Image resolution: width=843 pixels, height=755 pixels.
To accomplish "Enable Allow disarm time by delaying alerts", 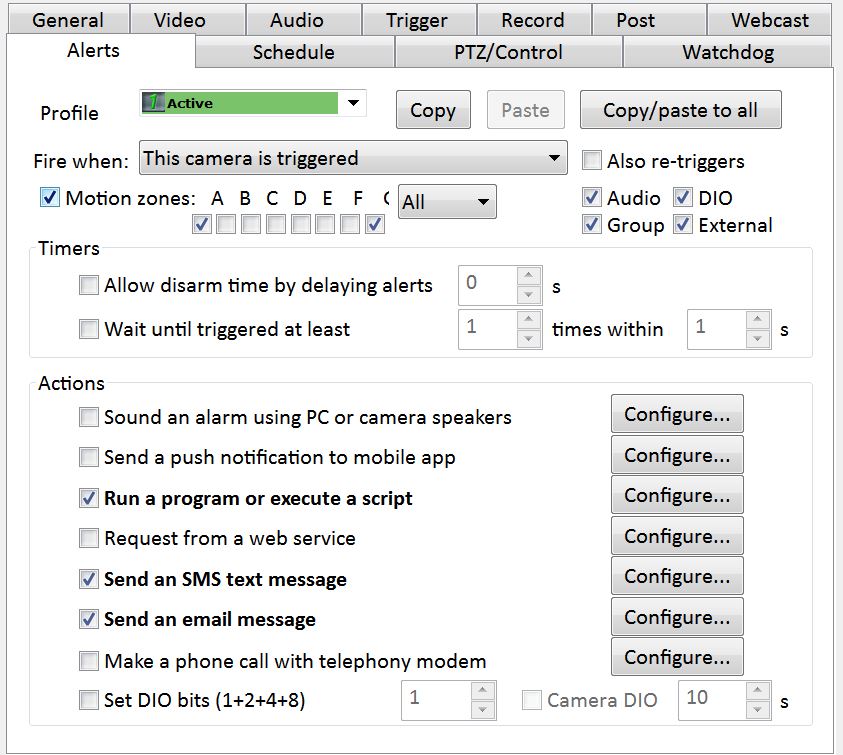I will (89, 285).
